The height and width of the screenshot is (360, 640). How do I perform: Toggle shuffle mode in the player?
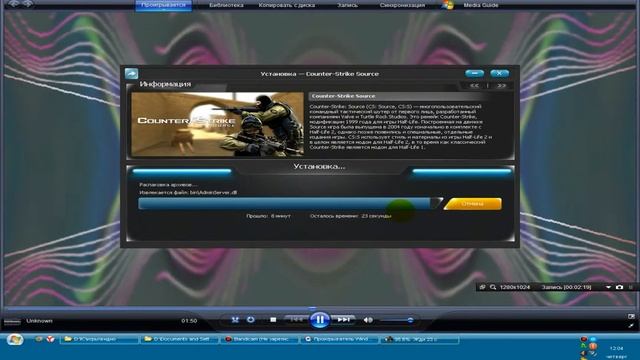click(235, 320)
